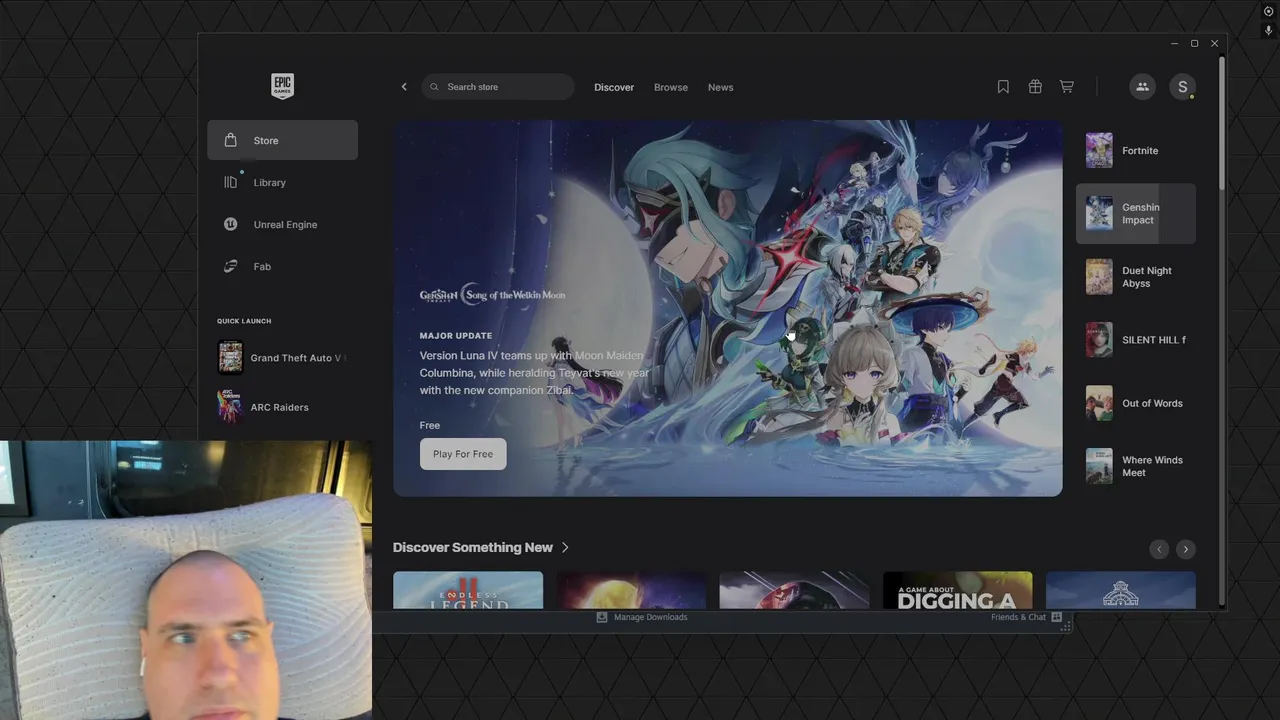Go back with the arrow icon

404,87
